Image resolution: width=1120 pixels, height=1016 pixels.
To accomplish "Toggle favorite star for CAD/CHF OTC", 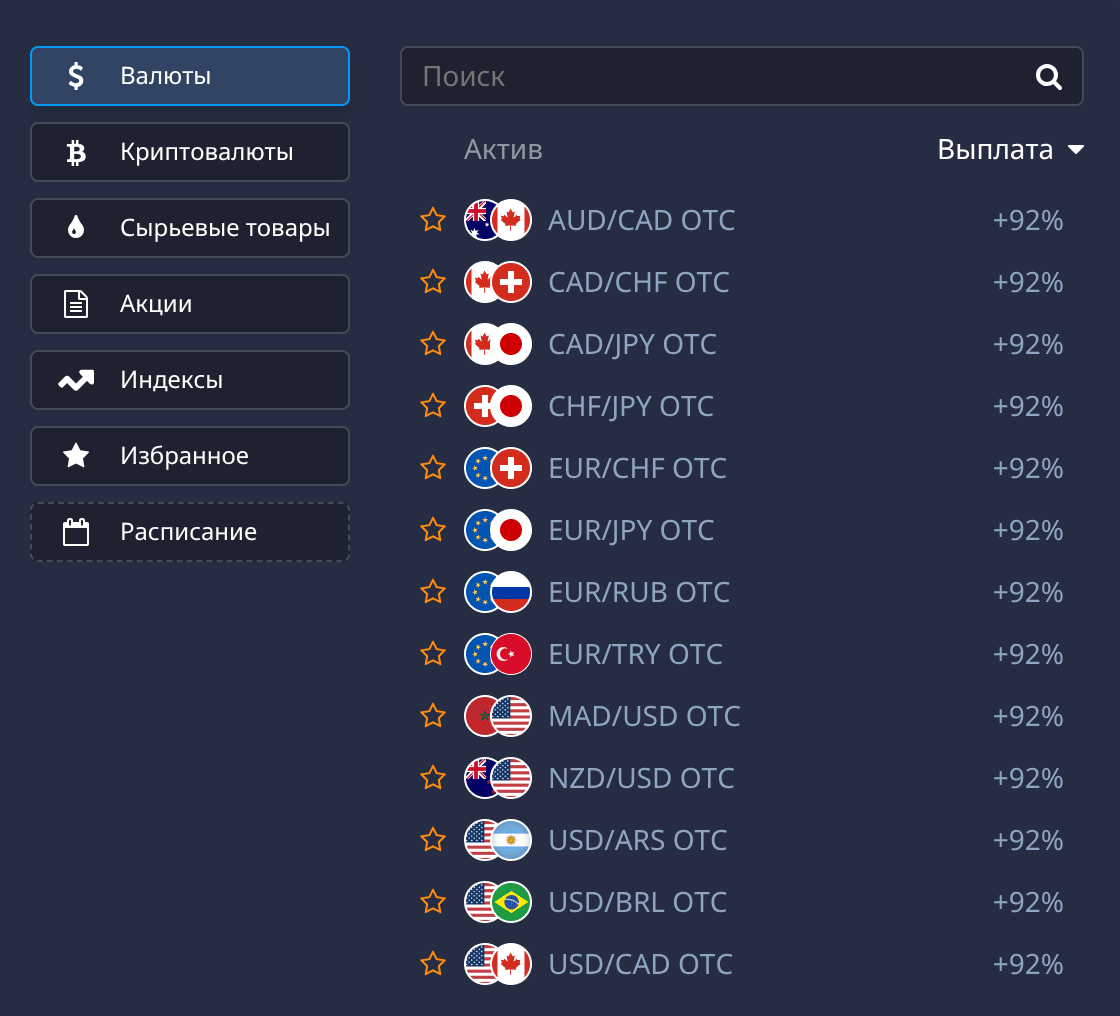I will [x=433, y=282].
